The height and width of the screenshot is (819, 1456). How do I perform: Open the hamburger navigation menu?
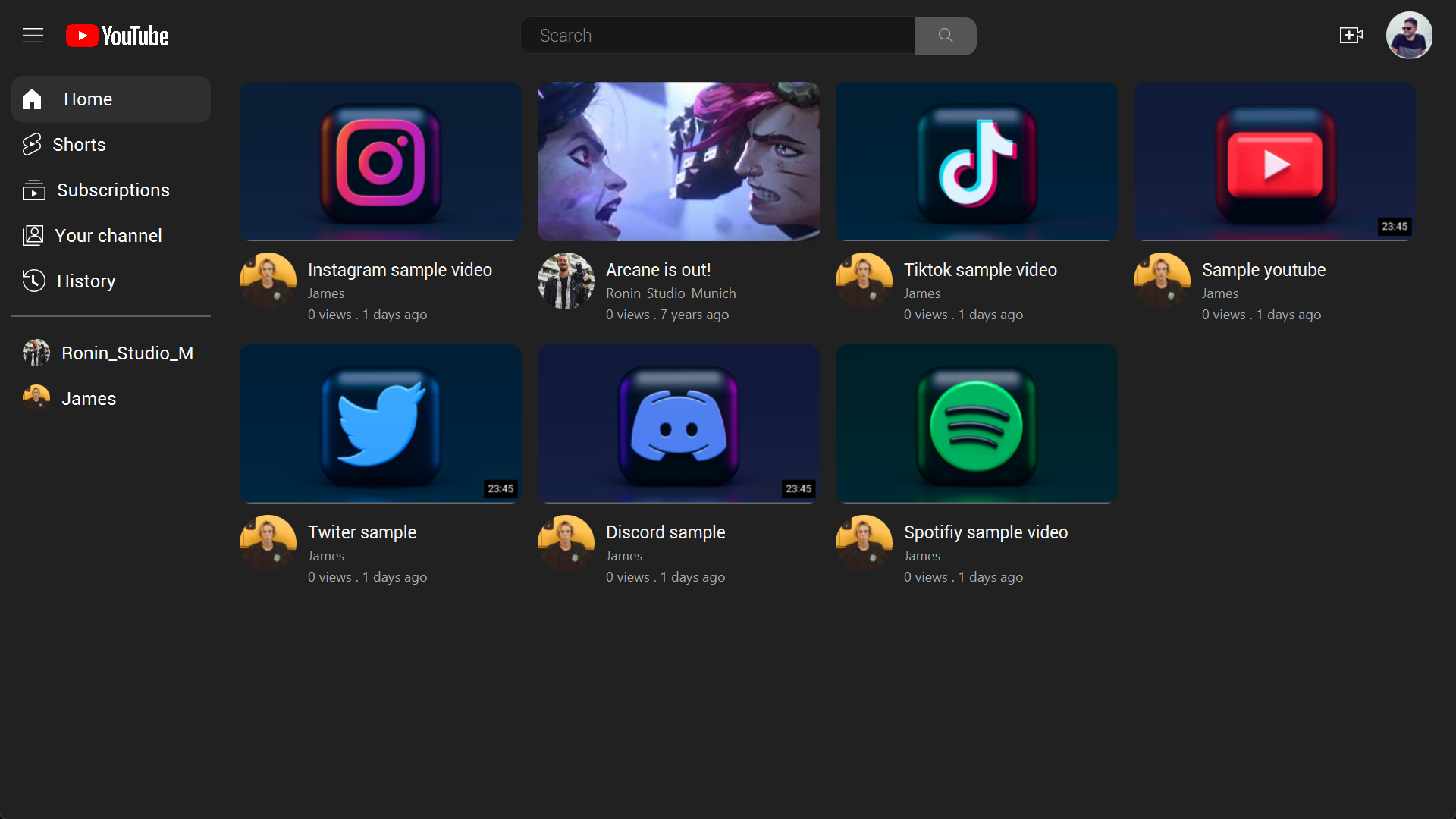coord(33,35)
